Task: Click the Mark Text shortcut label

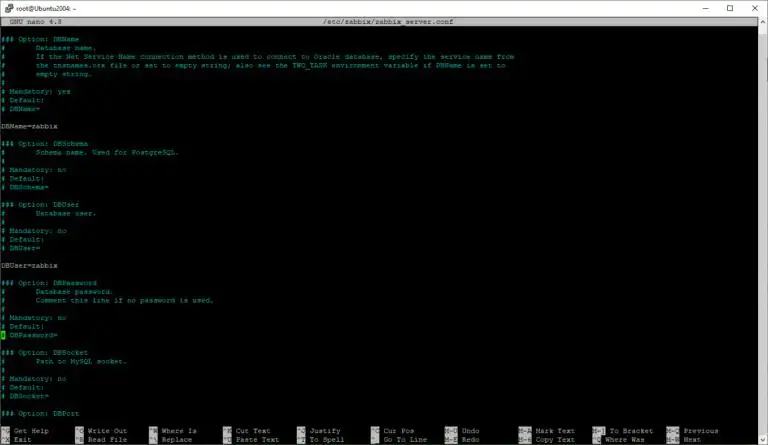Action: tap(555, 431)
